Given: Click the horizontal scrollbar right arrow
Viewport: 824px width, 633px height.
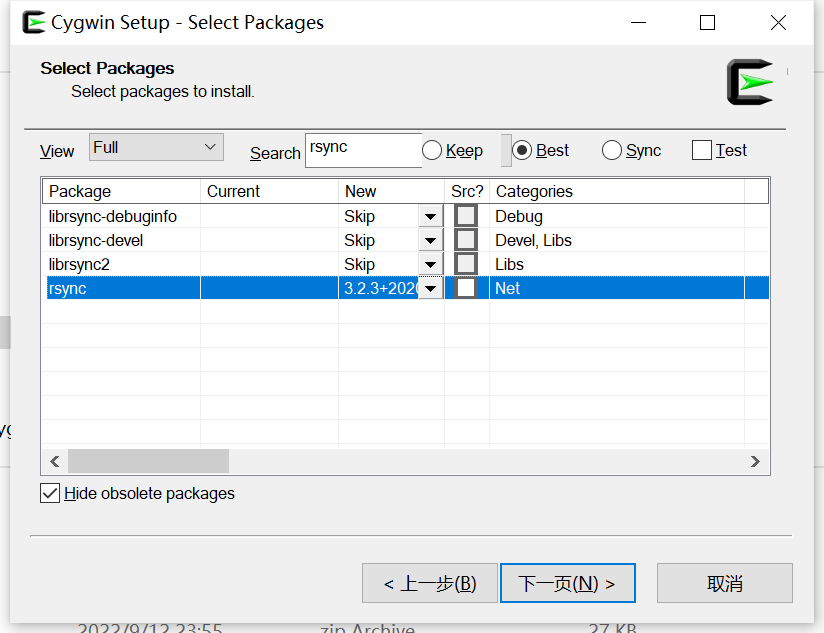Looking at the screenshot, I should [x=755, y=461].
